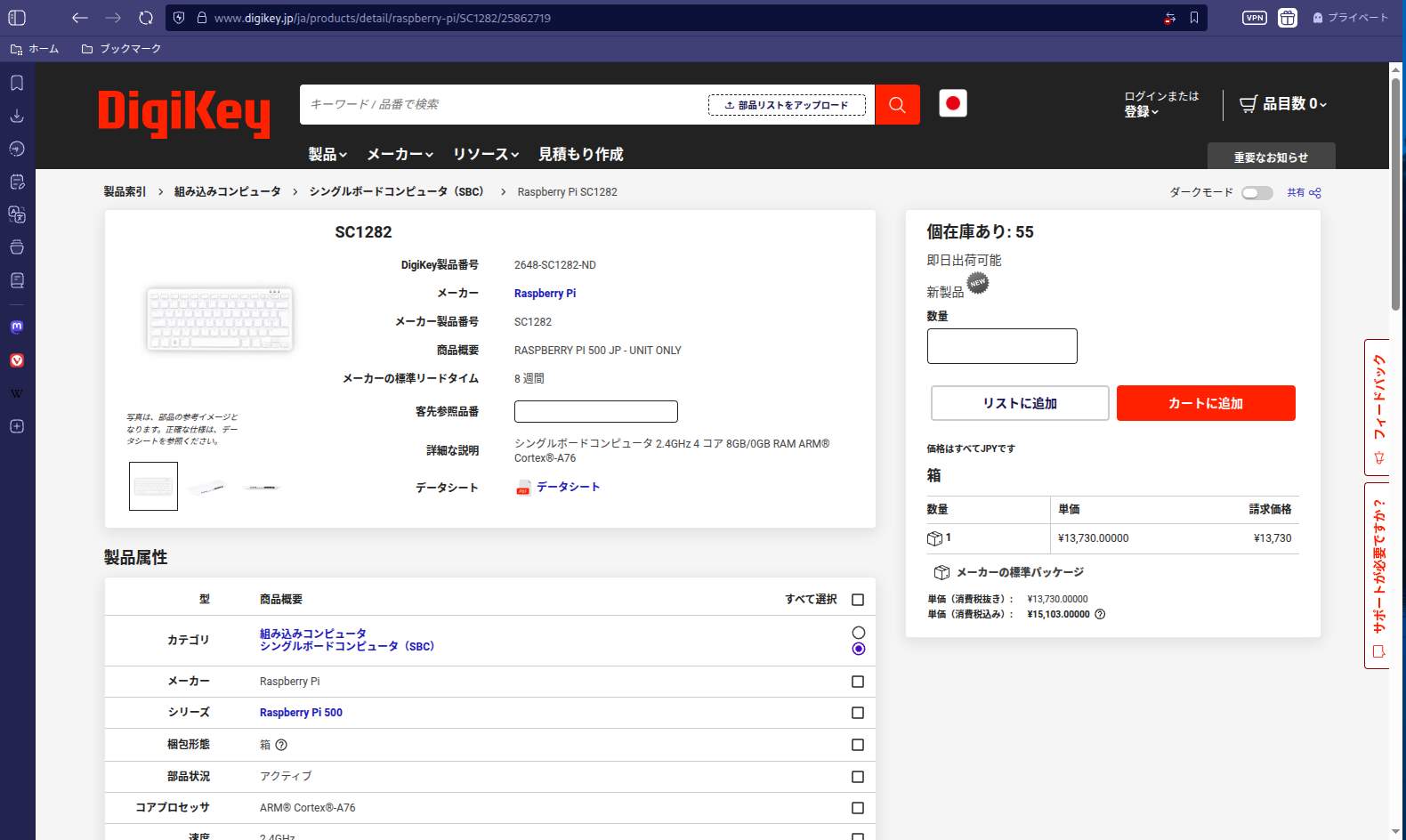Screen dimensions: 1406x840
Task: Open Raspberry Pi 500 series link
Action: (301, 713)
